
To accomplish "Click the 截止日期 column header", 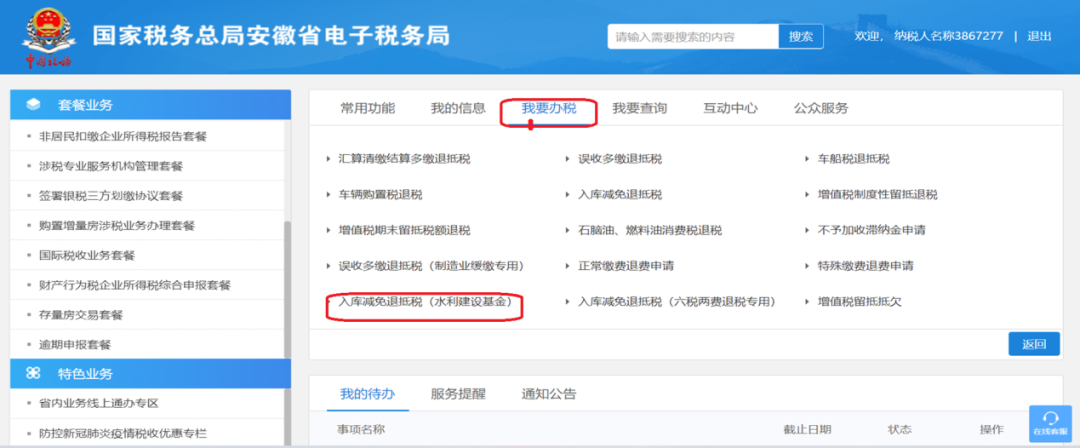I will pos(807,429).
